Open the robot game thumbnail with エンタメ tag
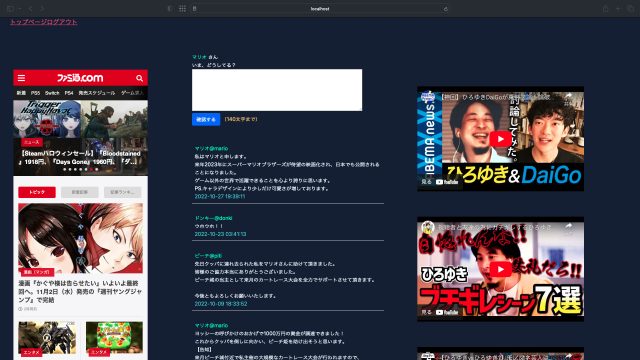The height and width of the screenshot is (360, 640). [47, 338]
